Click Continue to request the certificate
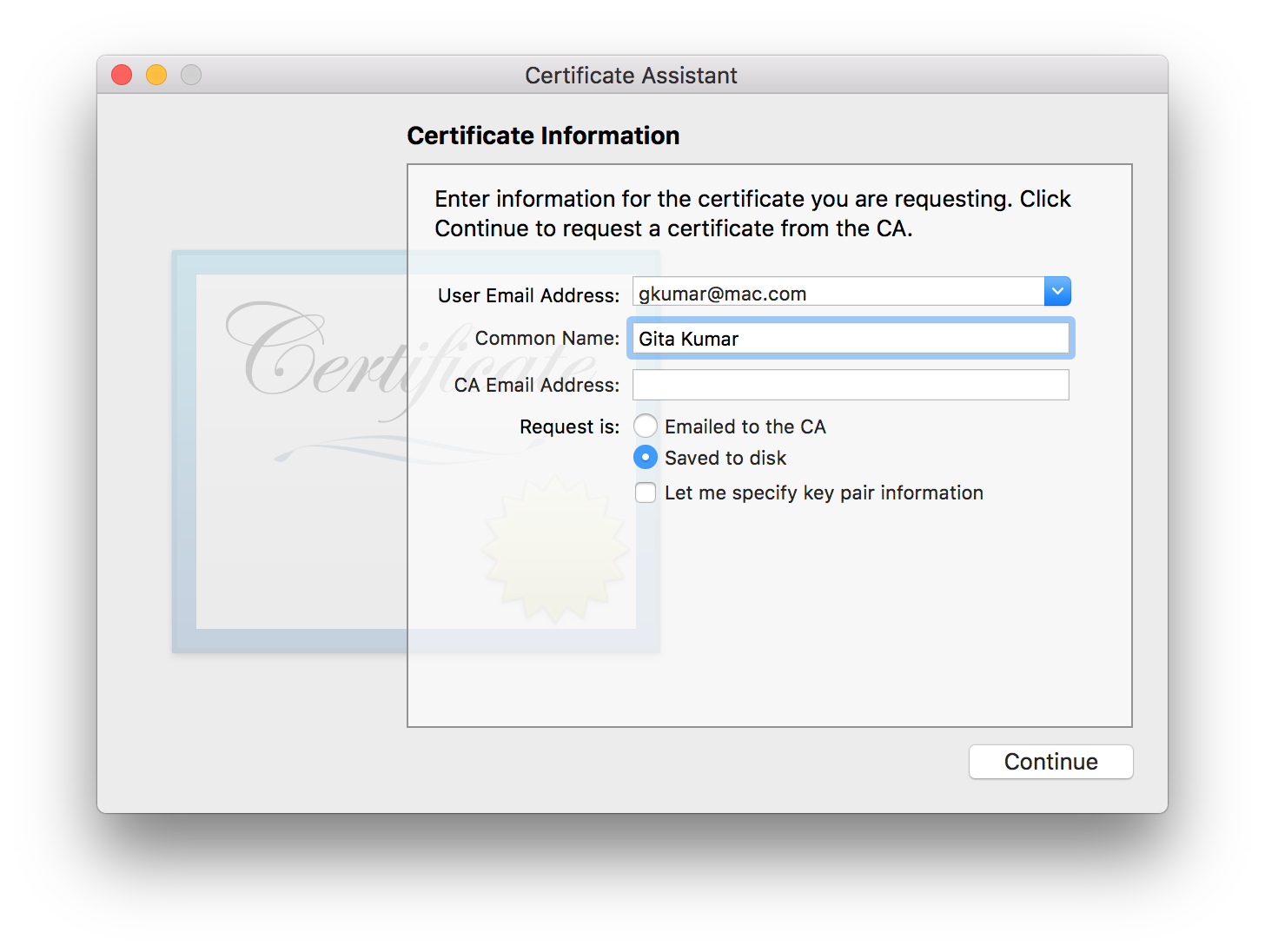Viewport: 1265px width, 952px height. [x=1050, y=762]
